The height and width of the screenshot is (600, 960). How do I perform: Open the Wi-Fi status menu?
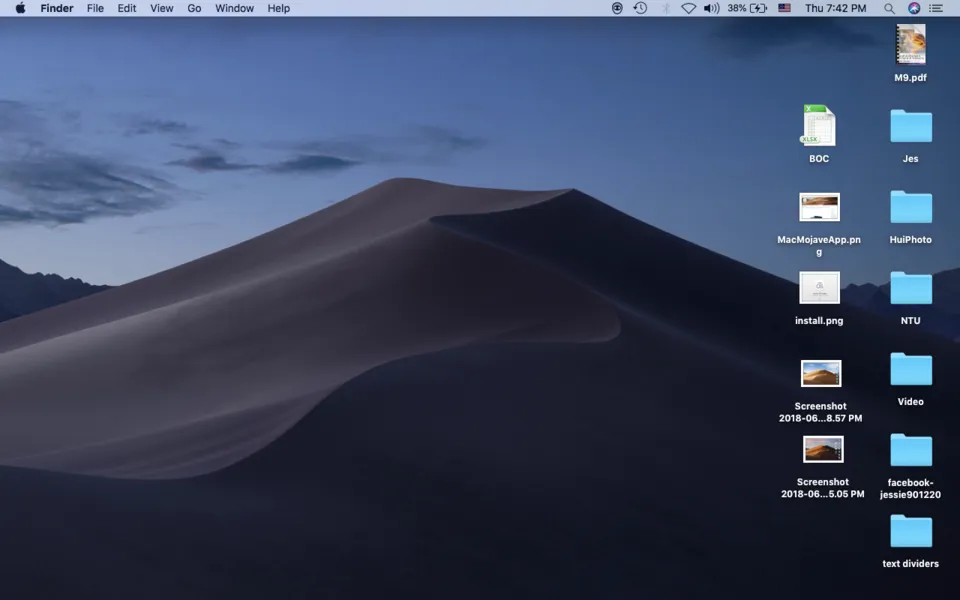688,8
